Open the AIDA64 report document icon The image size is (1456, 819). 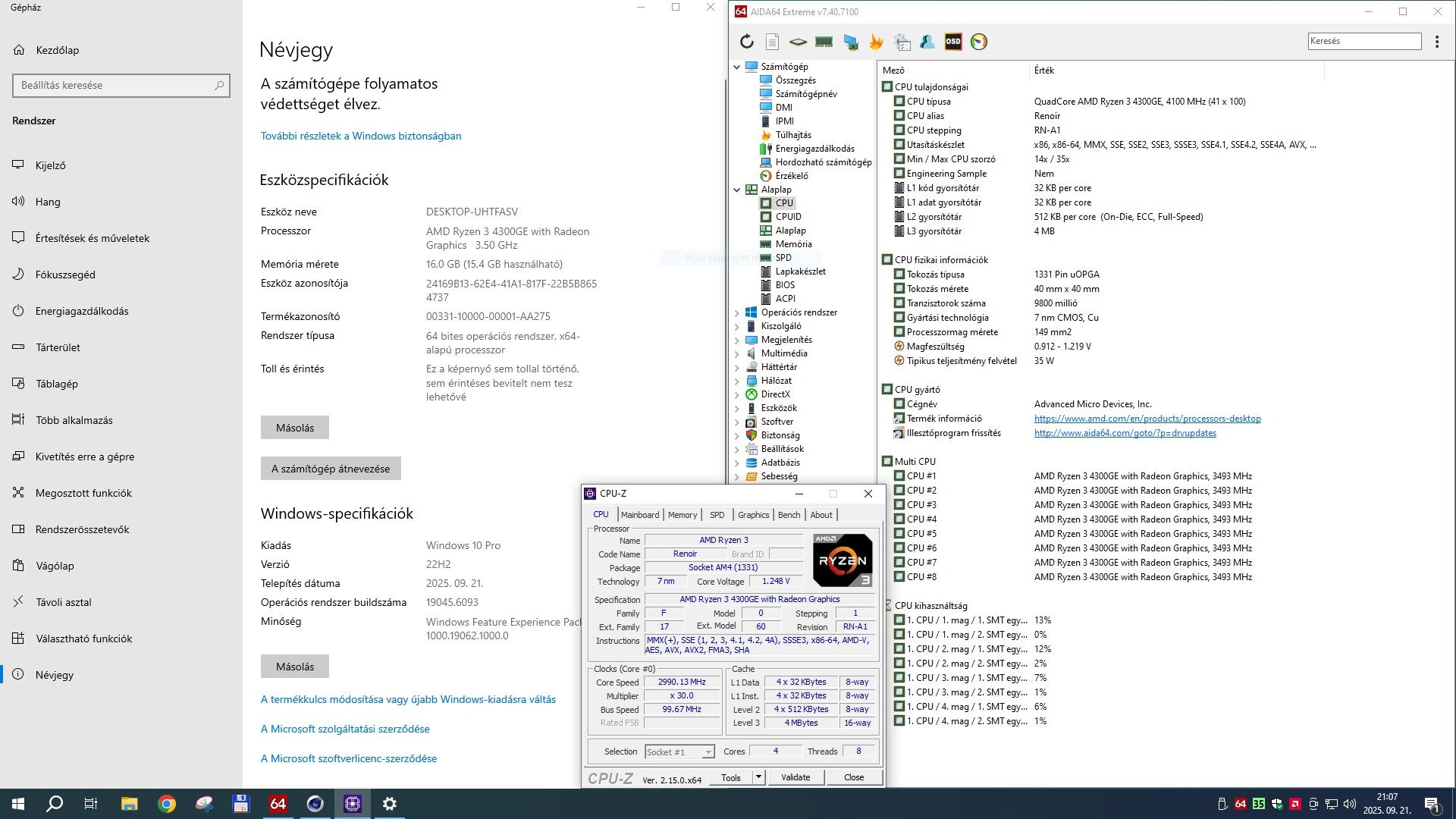[772, 42]
